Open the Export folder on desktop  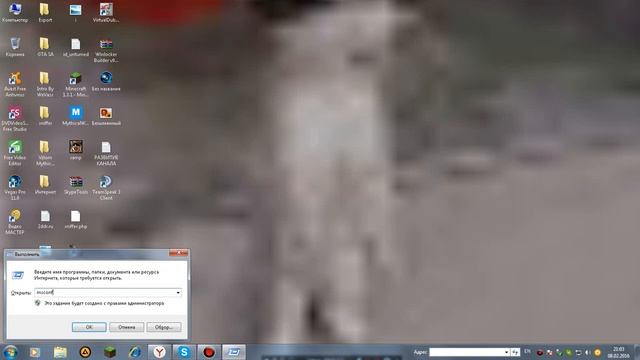[x=45, y=12]
